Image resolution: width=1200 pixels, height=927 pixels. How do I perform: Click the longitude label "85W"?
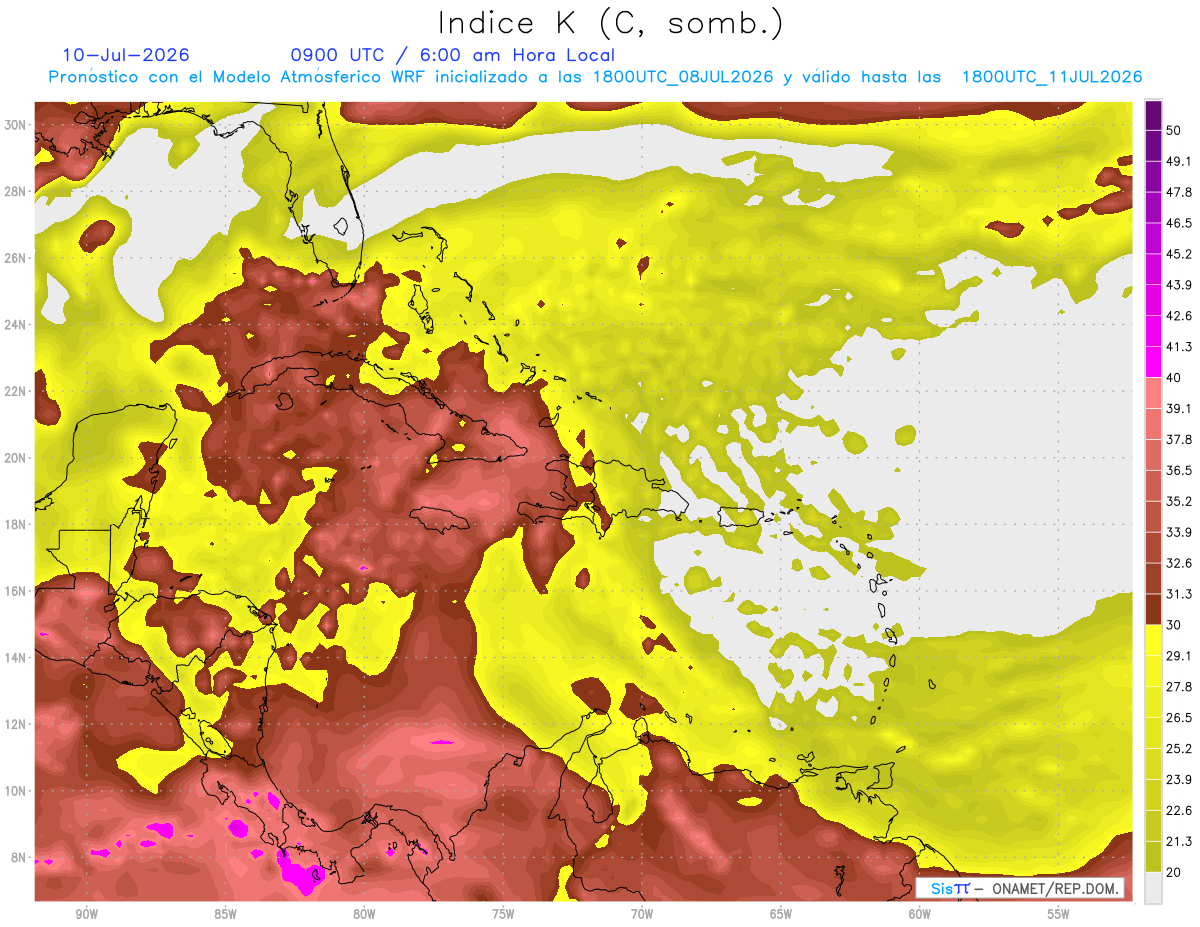(x=225, y=914)
